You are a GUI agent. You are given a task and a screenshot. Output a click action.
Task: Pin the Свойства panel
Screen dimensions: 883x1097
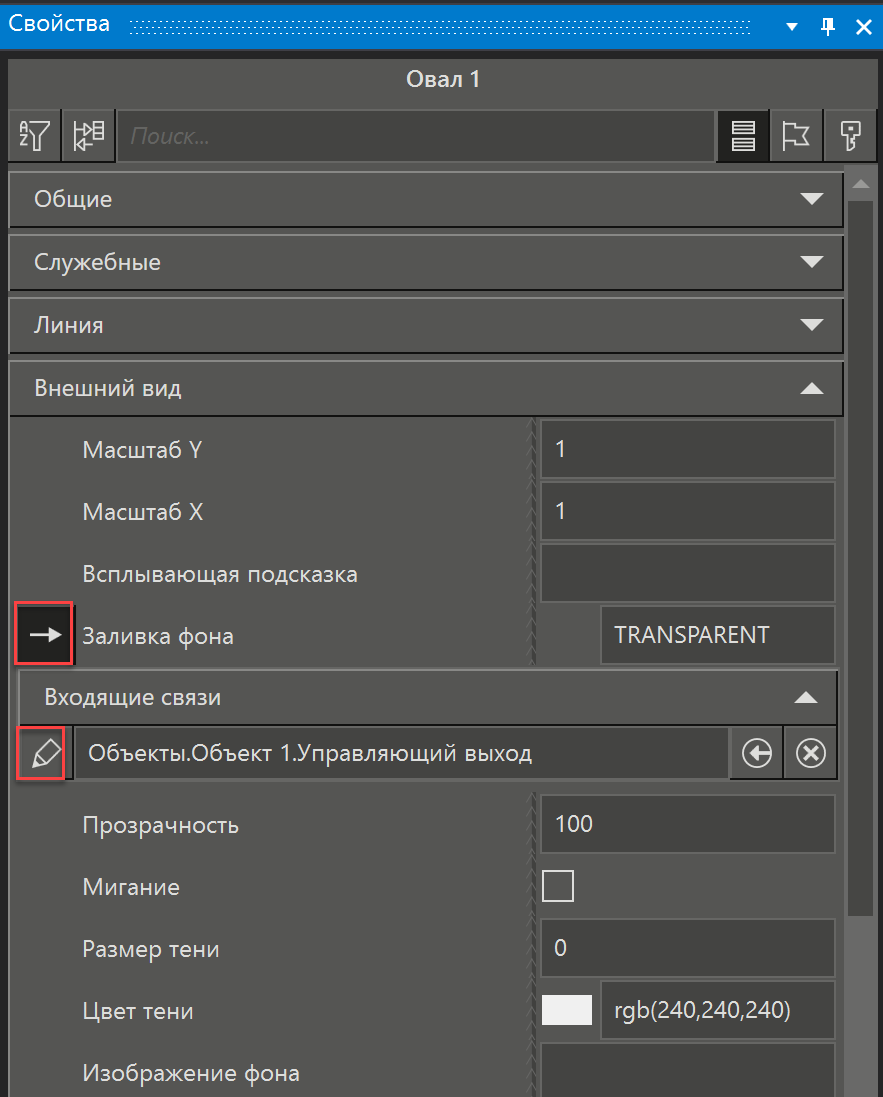828,27
